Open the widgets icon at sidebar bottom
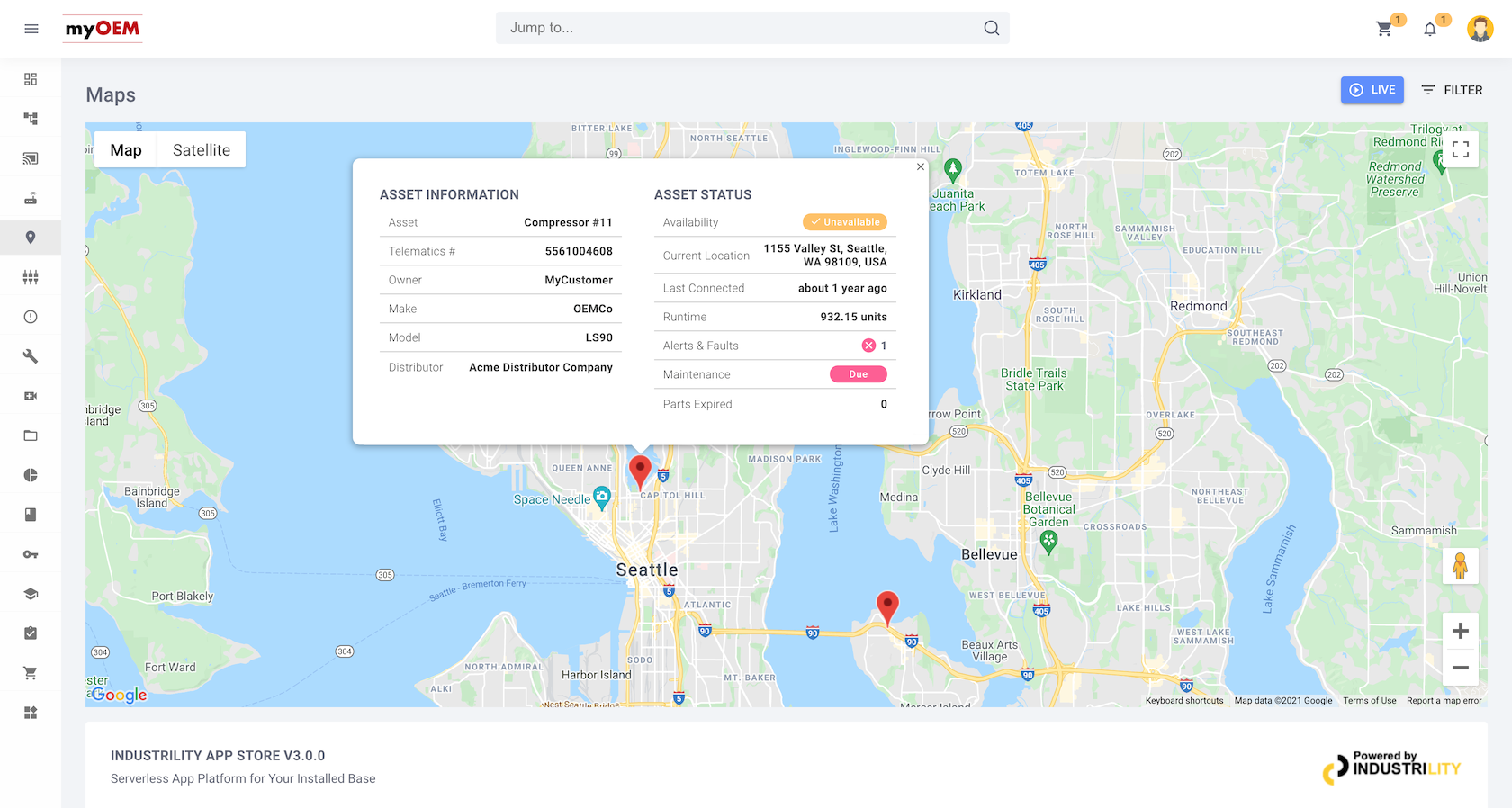 [x=31, y=713]
